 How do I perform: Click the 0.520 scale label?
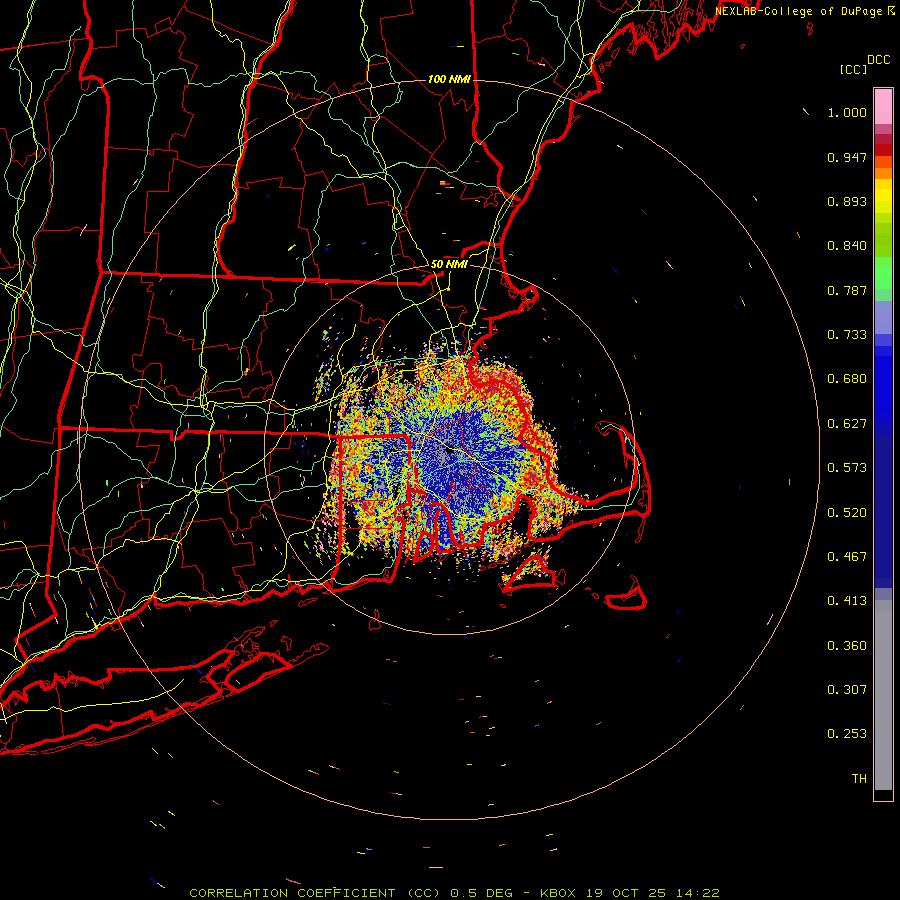(847, 513)
